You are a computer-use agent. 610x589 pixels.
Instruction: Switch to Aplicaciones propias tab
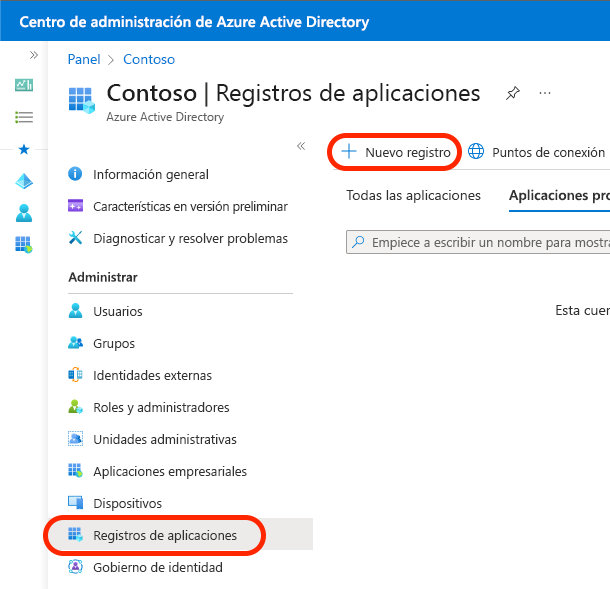point(559,195)
